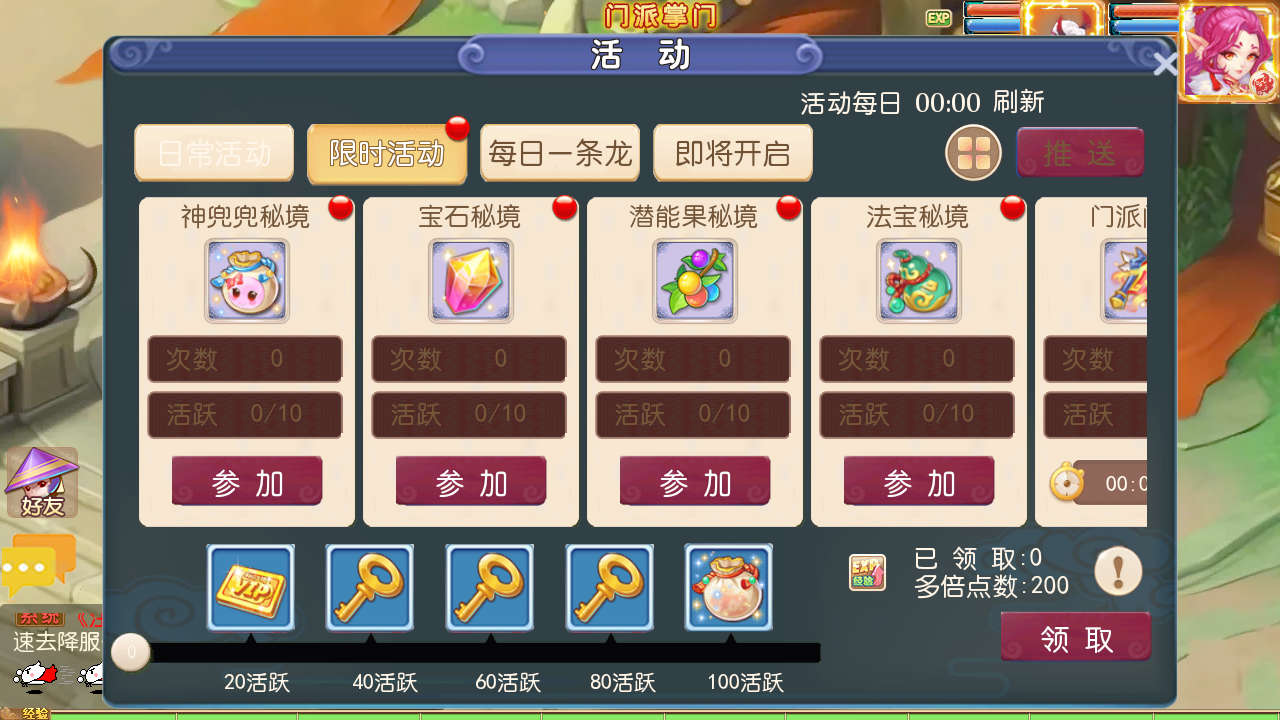Open the 好友 friends hat icon

(41, 482)
